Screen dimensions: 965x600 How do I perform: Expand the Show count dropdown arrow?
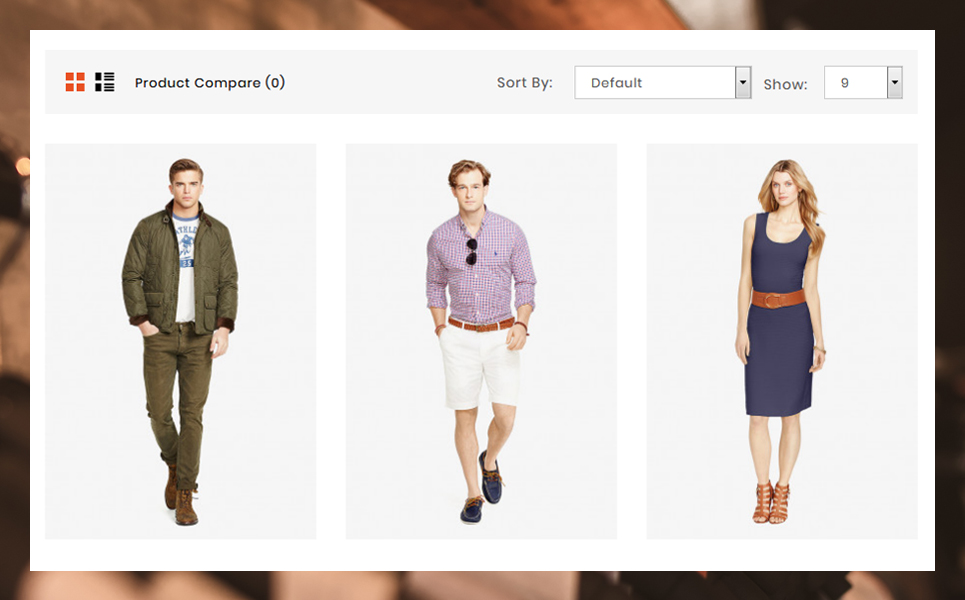[895, 83]
